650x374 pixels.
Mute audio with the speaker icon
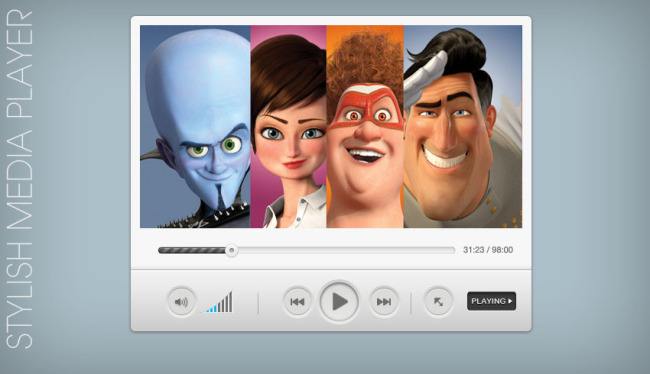181,301
